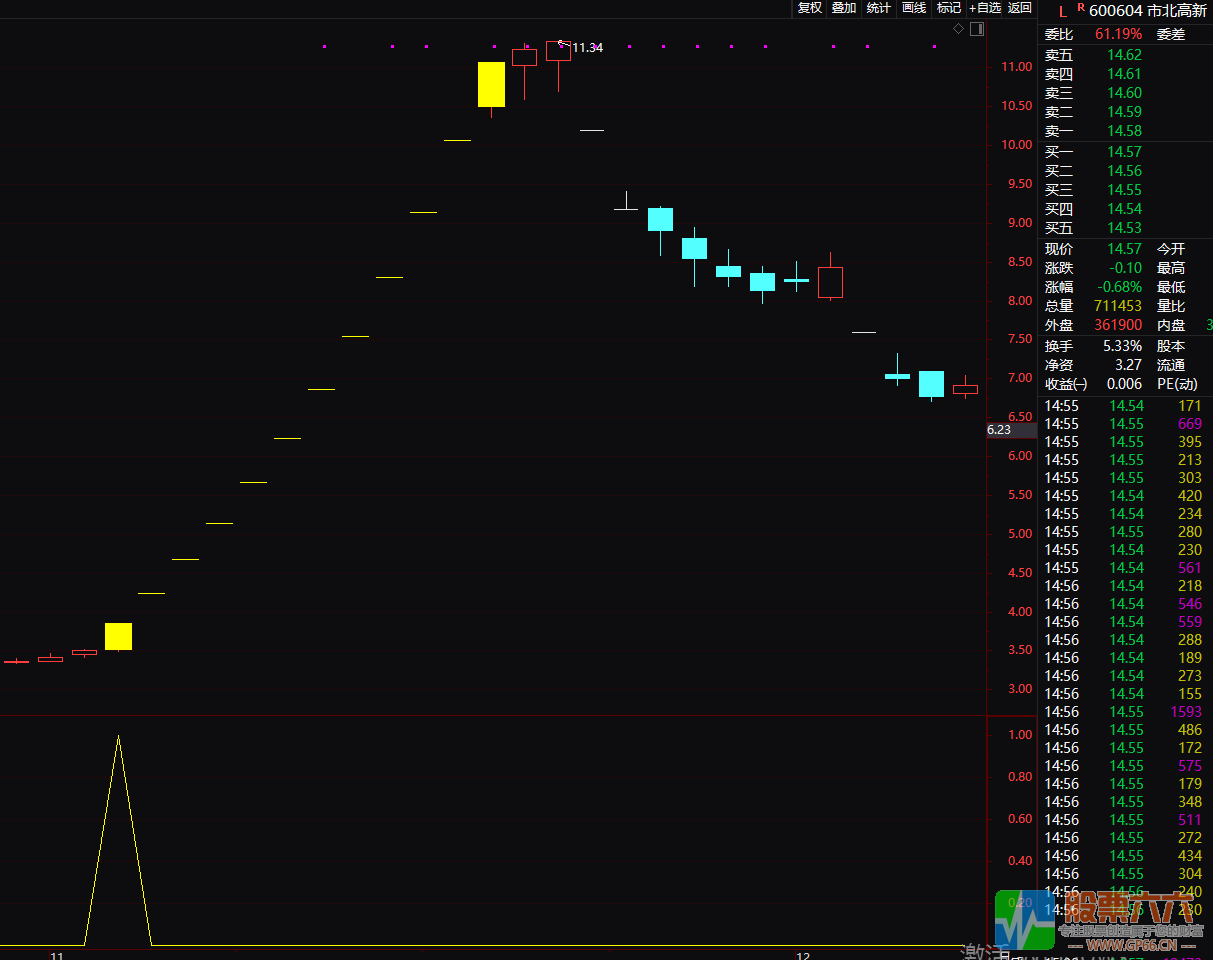Select the 买一 bid price 14.57
This screenshot has width=1213, height=960.
tap(1124, 152)
